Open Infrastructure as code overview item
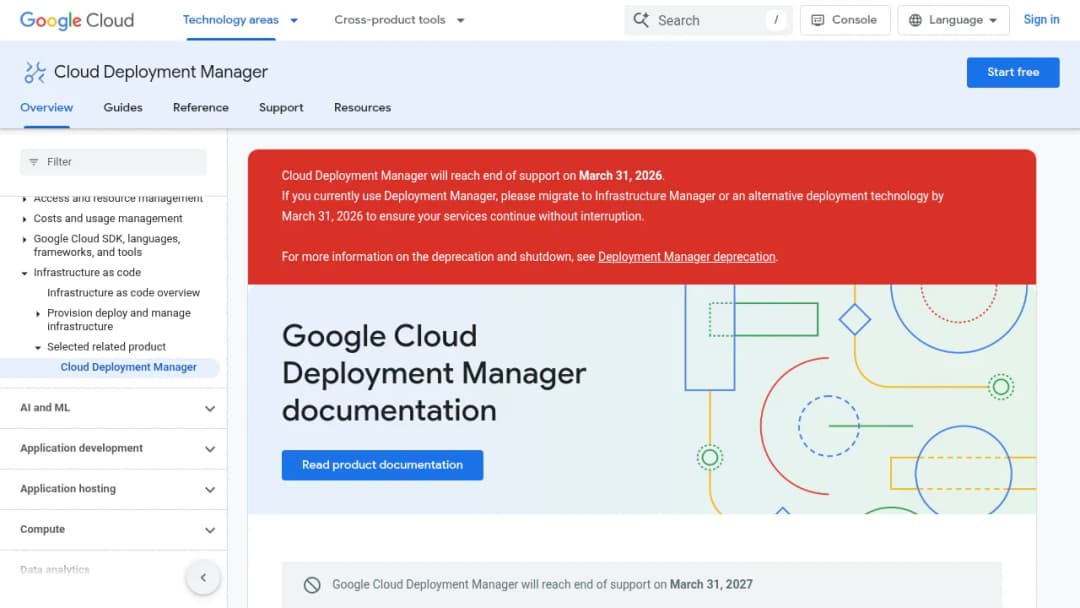The image size is (1080, 608). [123, 293]
